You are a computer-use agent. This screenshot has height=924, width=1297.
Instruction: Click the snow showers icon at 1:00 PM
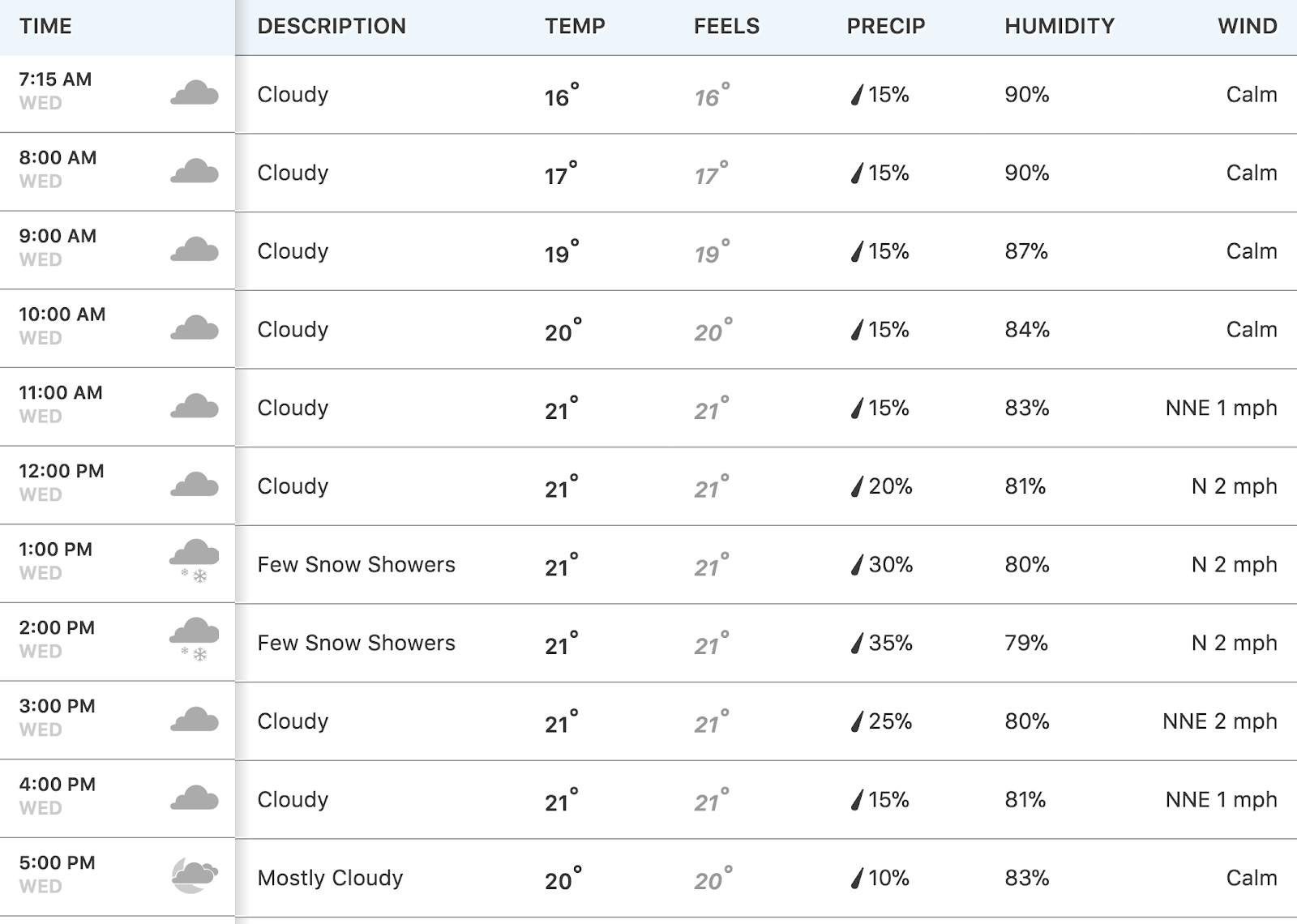[x=195, y=561]
